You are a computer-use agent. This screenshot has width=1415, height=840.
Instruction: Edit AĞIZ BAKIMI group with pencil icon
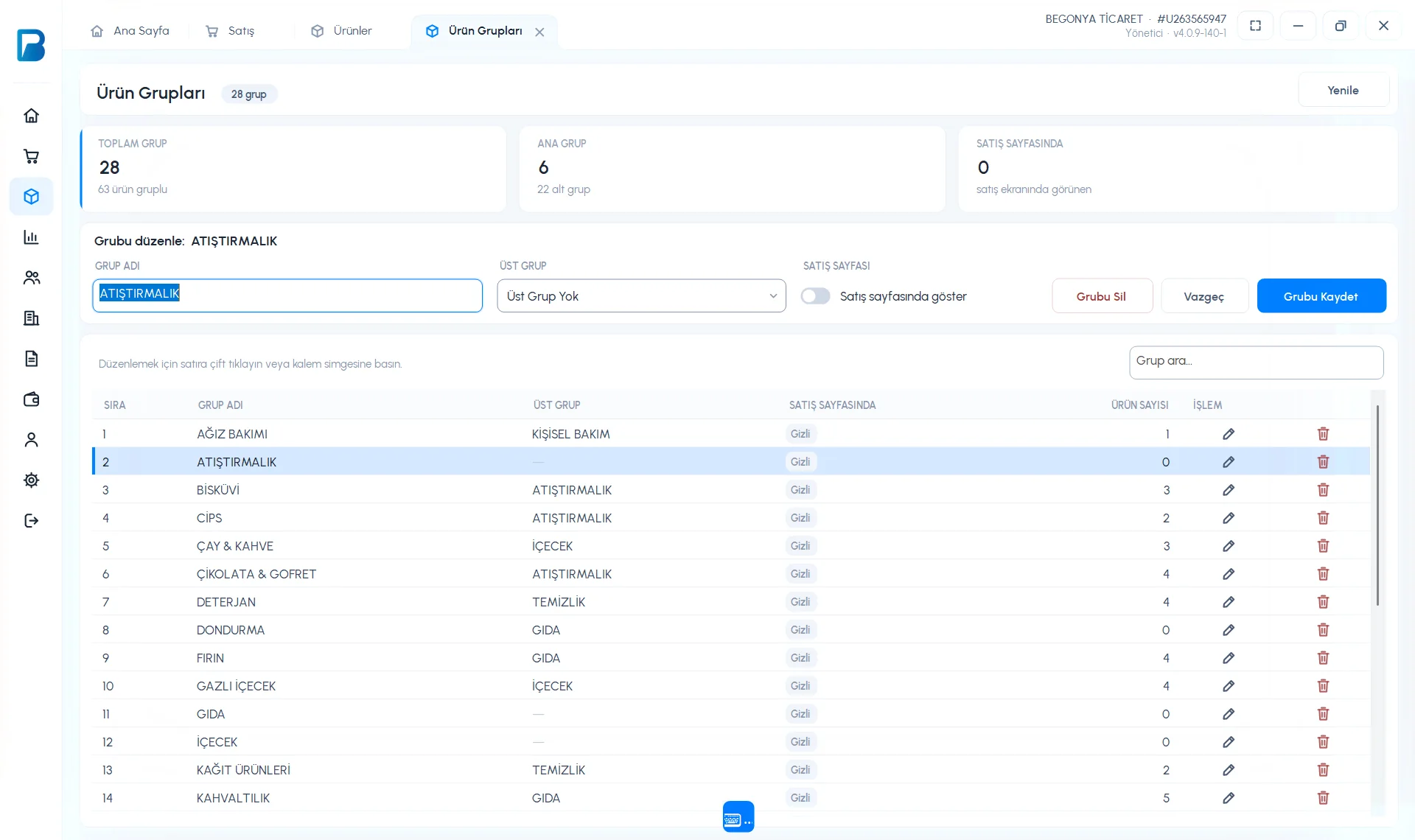coord(1229,434)
